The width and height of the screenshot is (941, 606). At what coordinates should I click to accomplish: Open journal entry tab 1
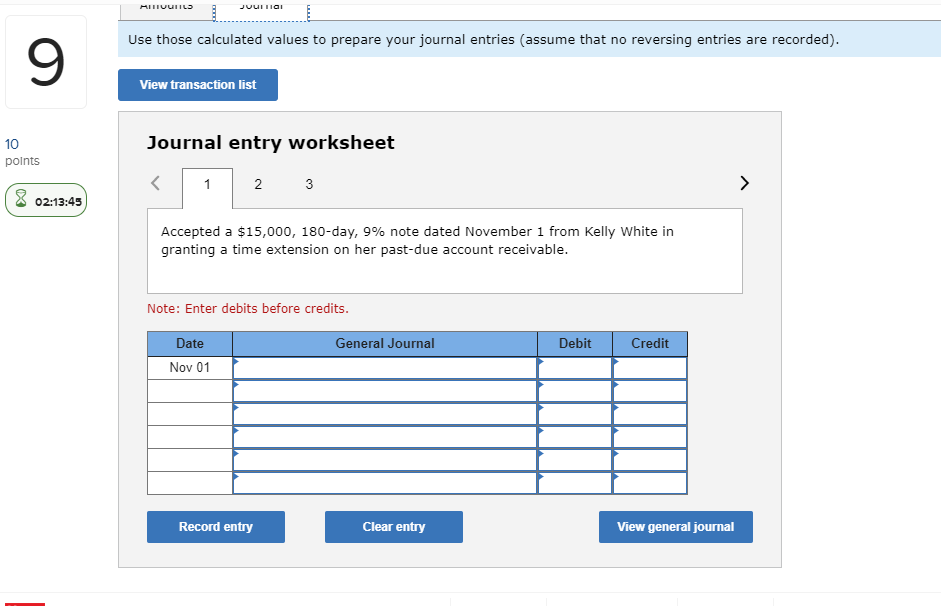[207, 184]
